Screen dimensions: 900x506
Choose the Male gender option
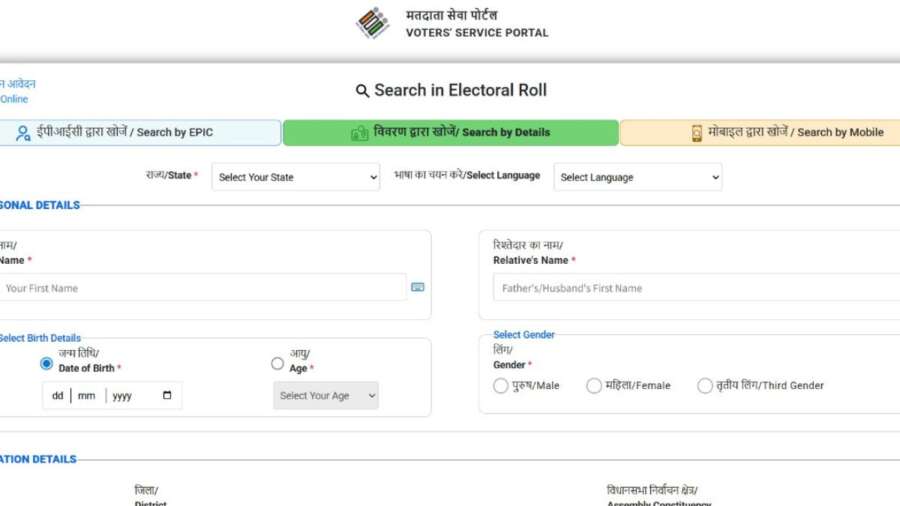click(500, 386)
